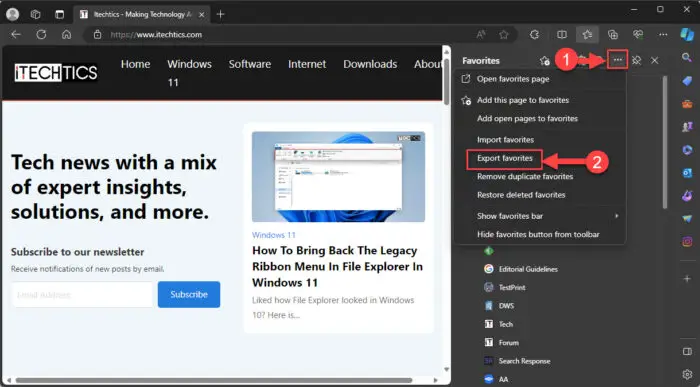Open the Extensions puzzle icon
Screen dimensions: 700x387
point(534,34)
